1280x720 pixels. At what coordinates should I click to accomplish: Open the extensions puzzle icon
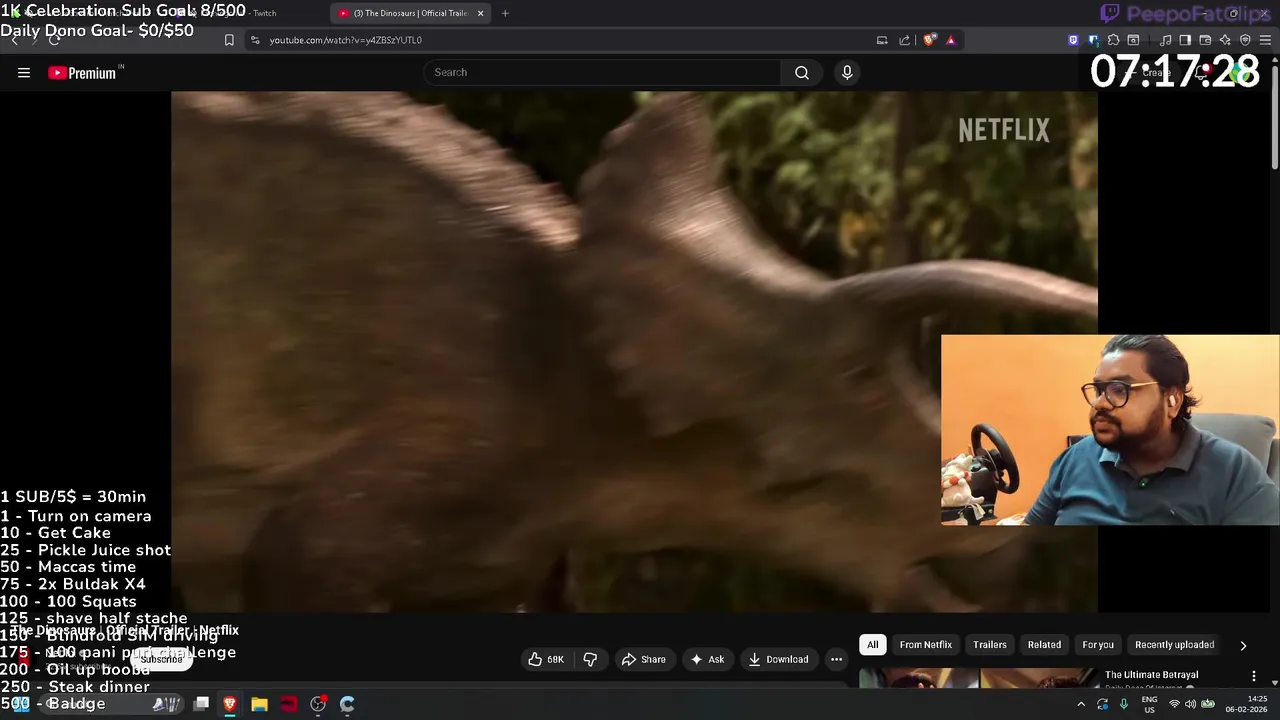click(x=1113, y=40)
